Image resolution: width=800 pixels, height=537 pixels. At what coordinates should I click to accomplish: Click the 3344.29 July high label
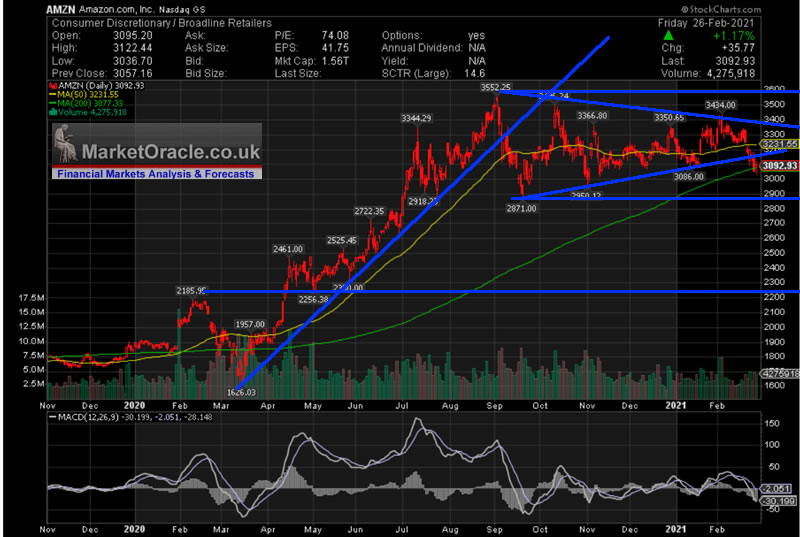click(x=416, y=118)
